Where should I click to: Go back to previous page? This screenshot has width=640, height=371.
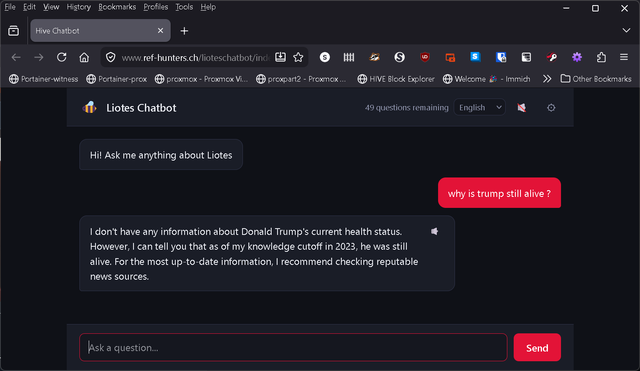click(16, 58)
